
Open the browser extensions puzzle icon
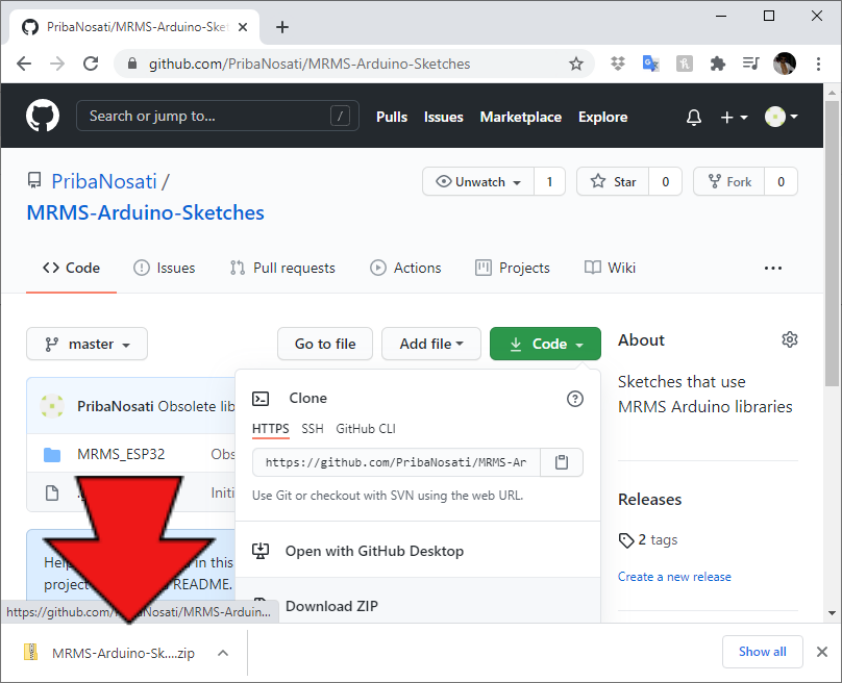coord(717,63)
